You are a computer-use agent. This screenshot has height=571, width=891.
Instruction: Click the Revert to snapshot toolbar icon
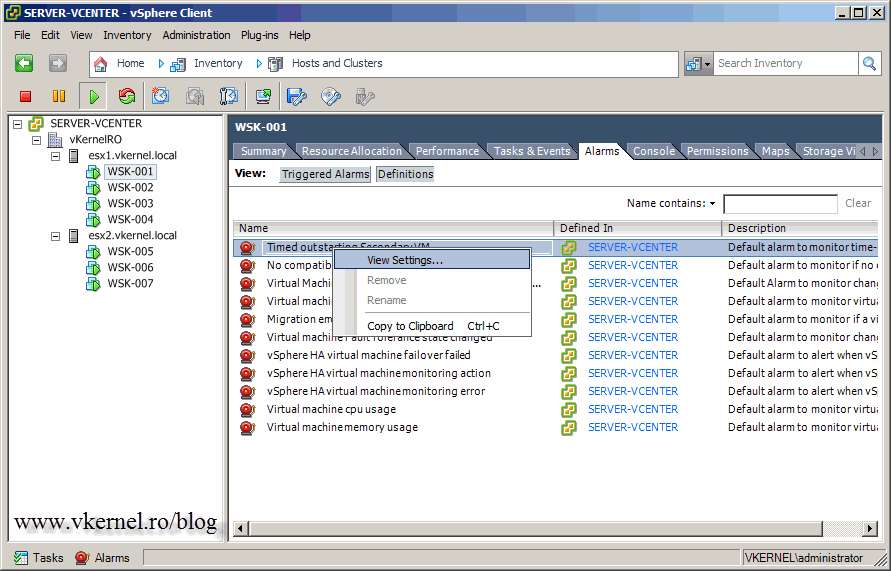click(194, 96)
